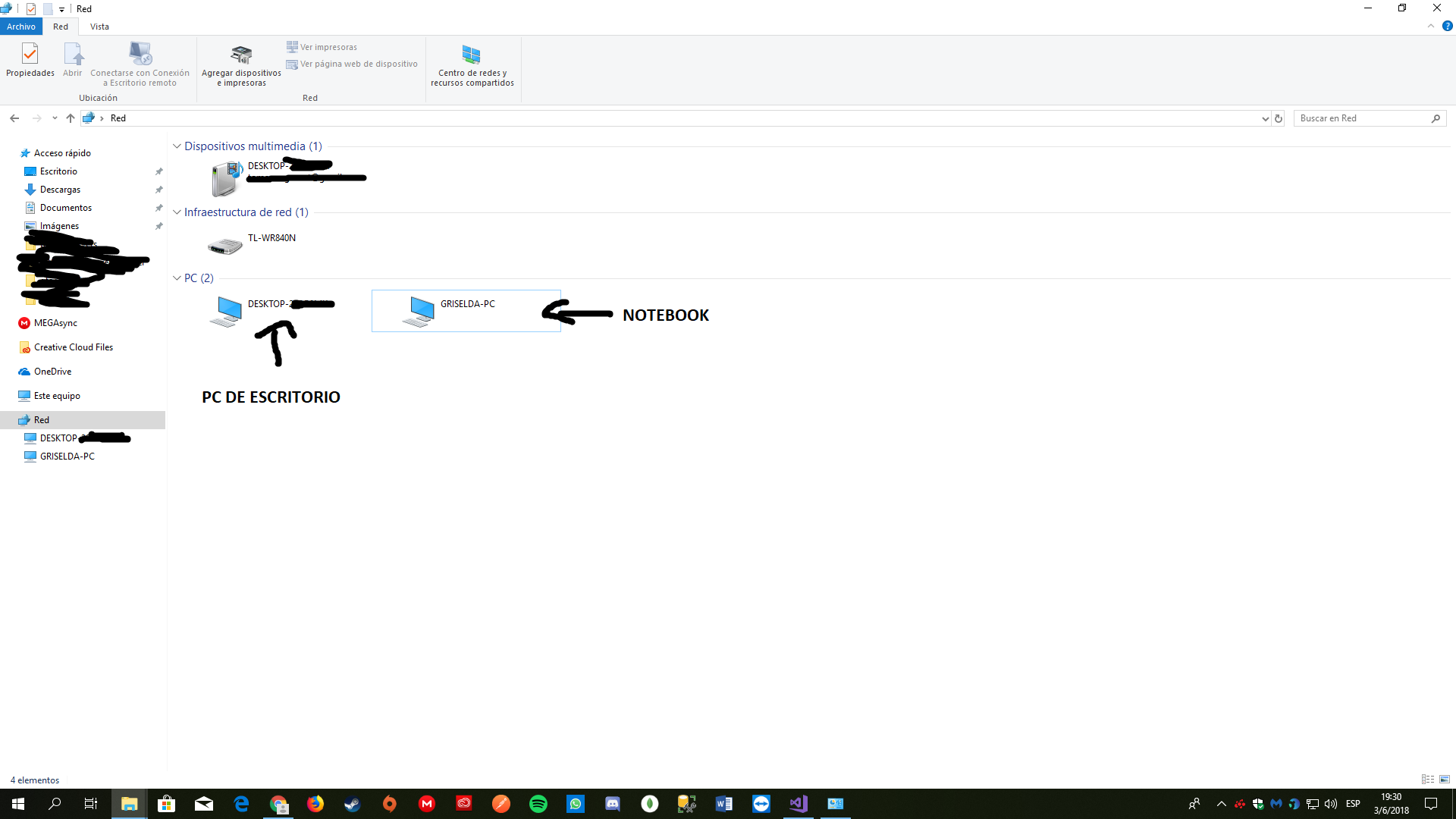Refresh the Red folder view
Screen dimensions: 1456x819
1279,118
